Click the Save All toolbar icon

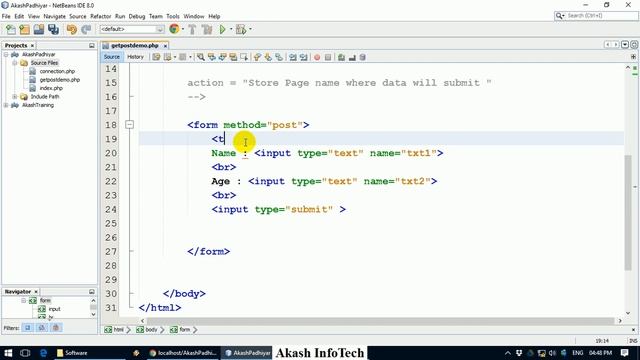(x=53, y=29)
